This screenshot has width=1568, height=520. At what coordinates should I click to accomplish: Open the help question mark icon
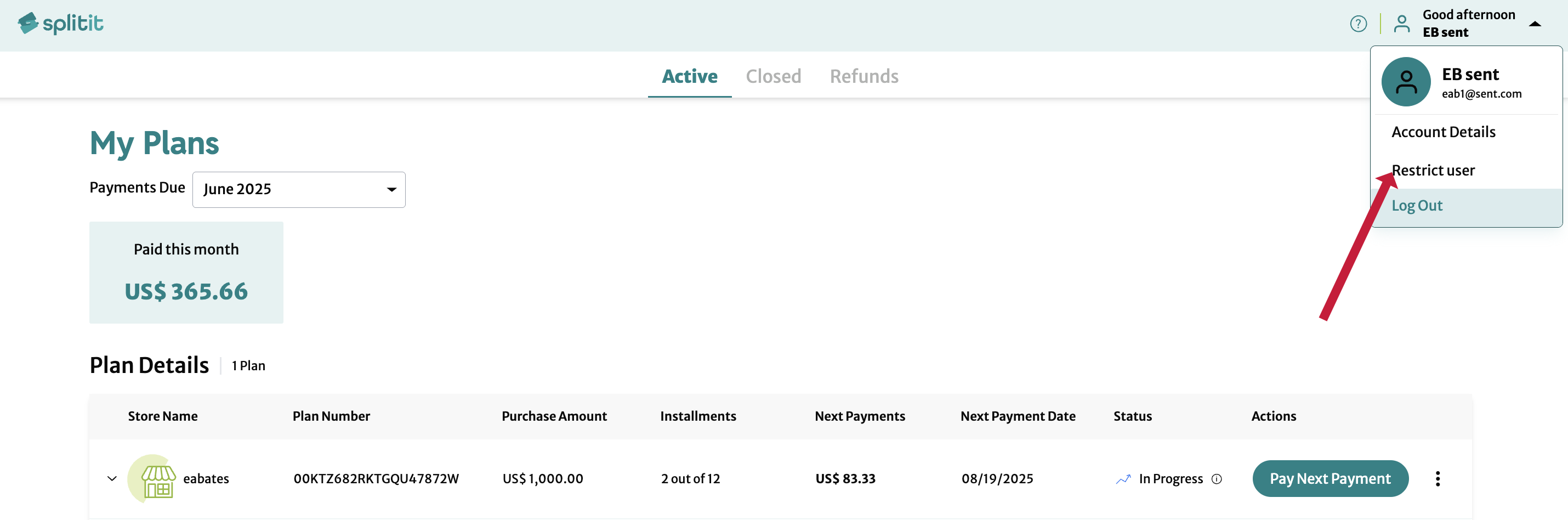pyautogui.click(x=1358, y=24)
